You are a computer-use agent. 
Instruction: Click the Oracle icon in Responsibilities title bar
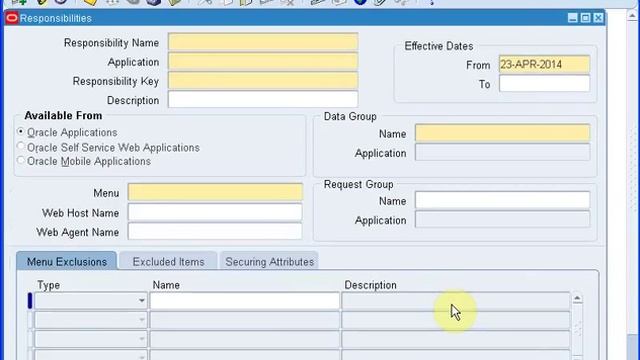click(12, 18)
